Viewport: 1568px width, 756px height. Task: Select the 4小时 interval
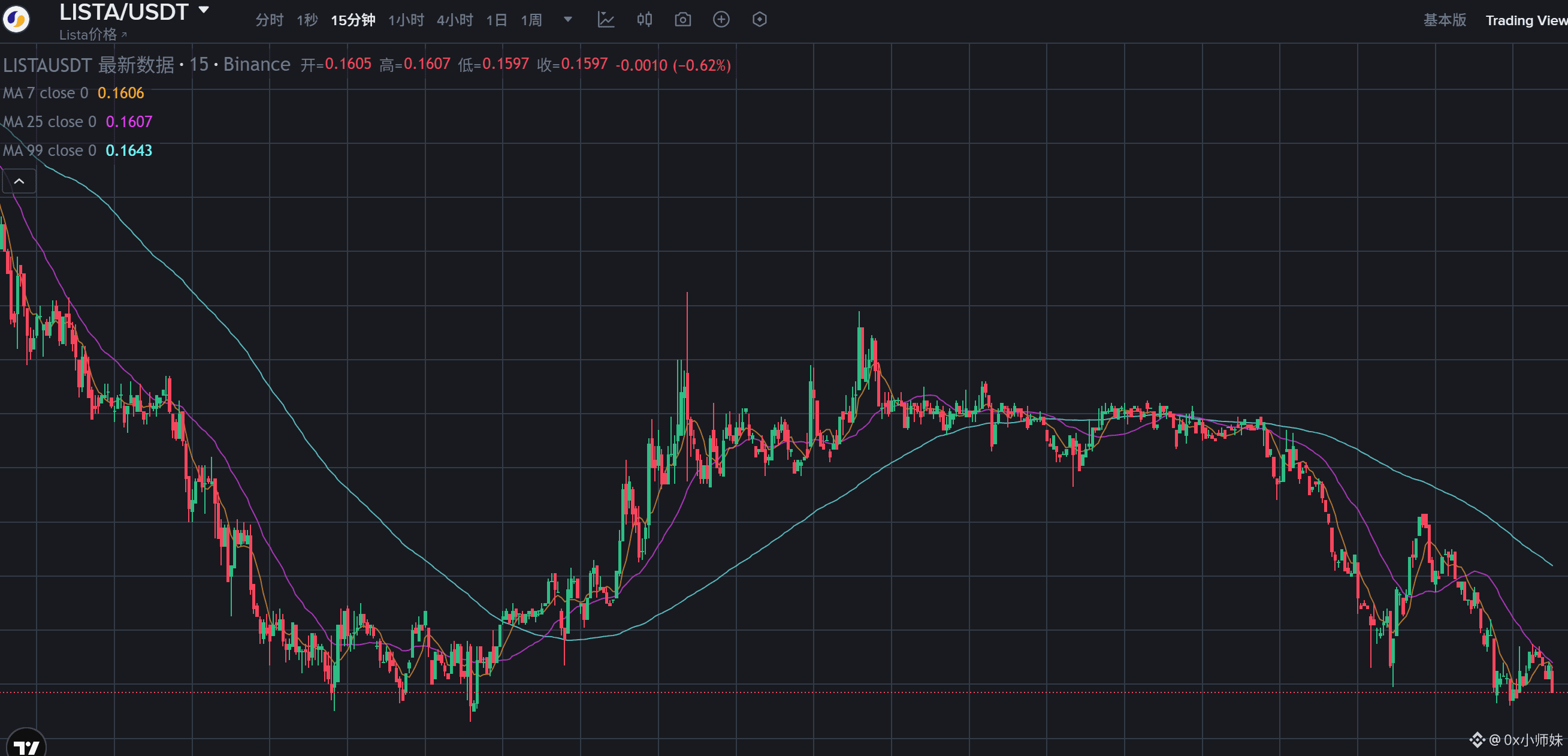tap(455, 20)
